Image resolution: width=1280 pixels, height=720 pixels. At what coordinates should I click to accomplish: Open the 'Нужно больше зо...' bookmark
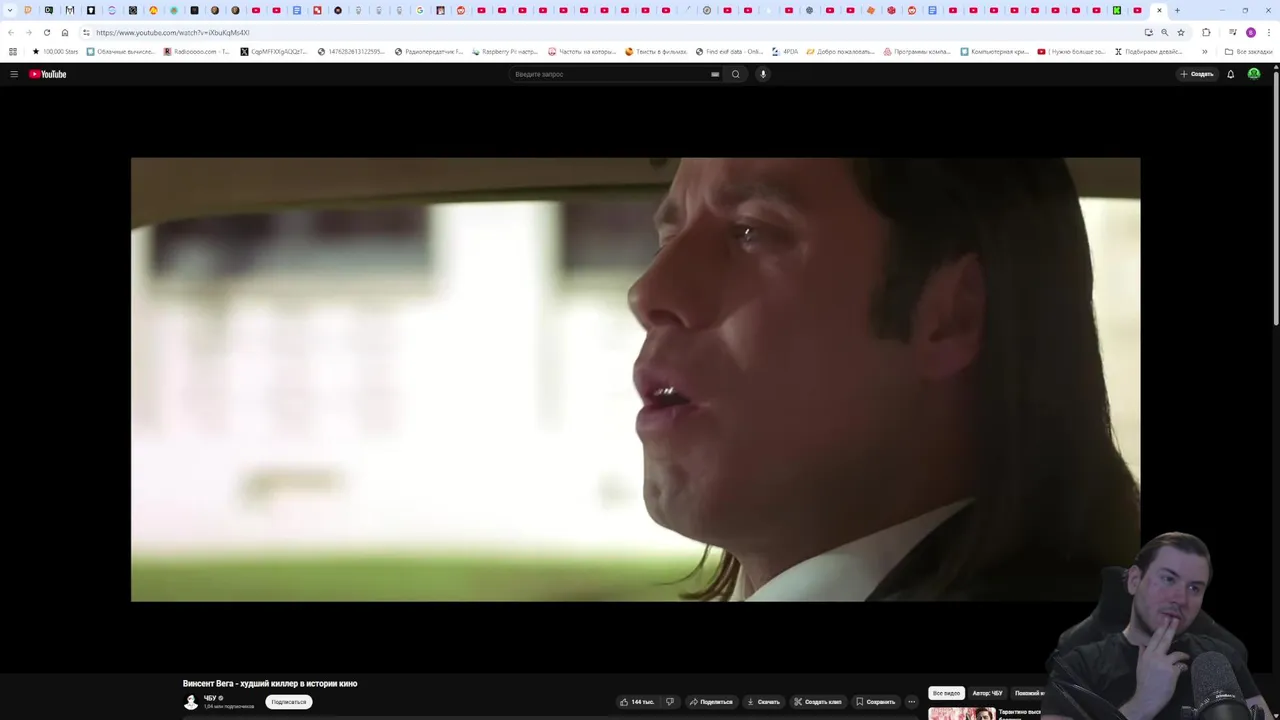coord(1071,51)
